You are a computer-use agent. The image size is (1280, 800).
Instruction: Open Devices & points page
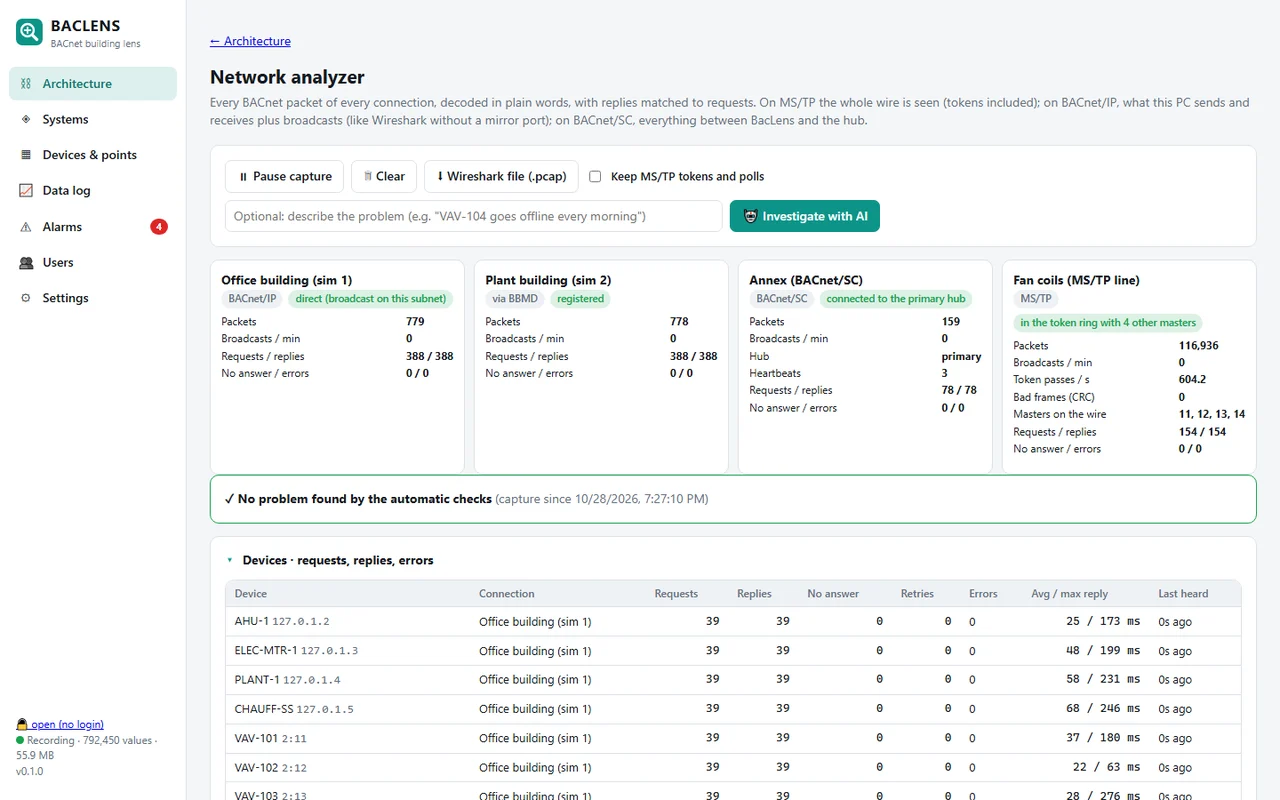[x=93, y=155]
